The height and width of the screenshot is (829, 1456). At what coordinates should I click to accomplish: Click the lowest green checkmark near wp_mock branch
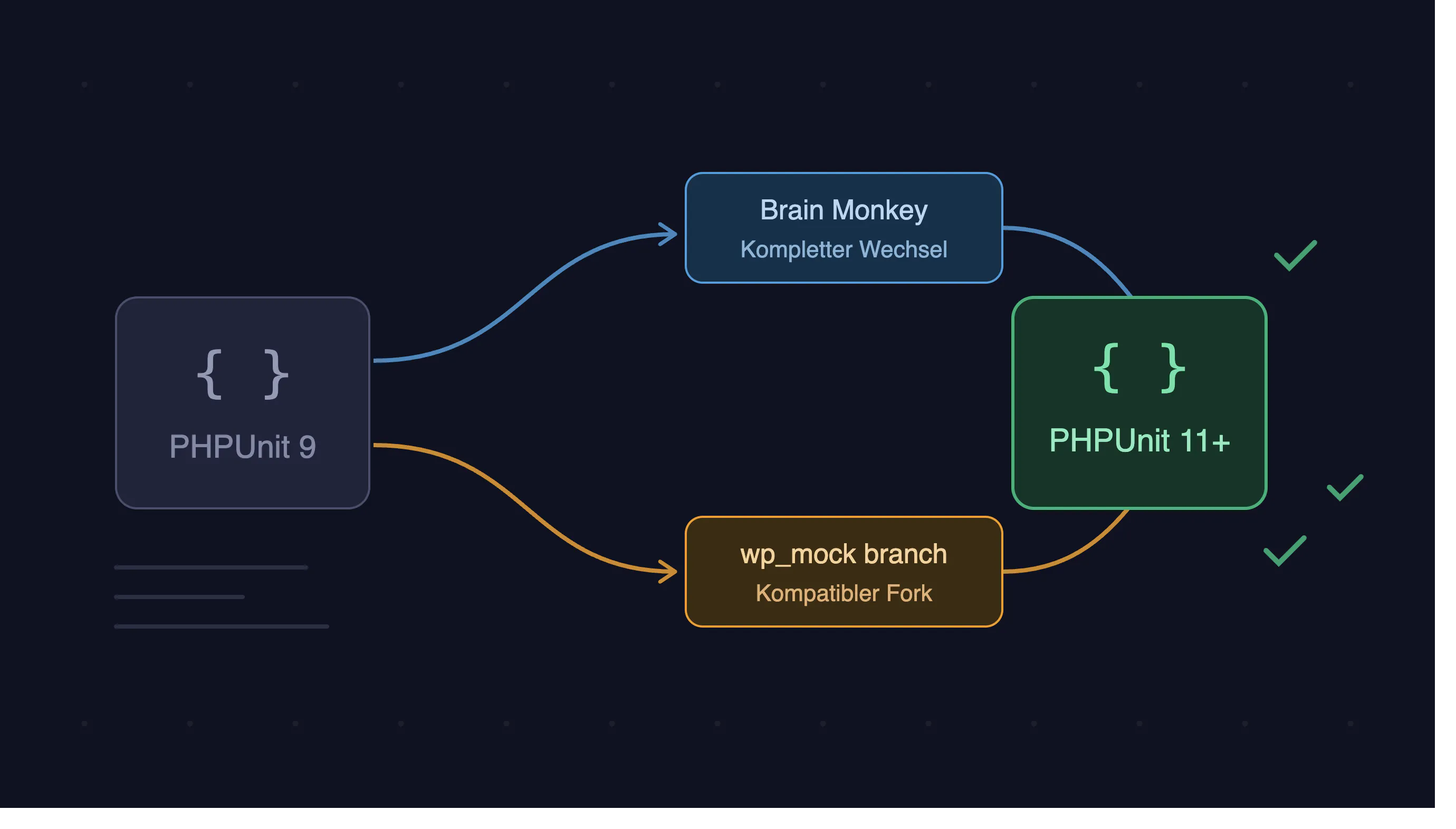click(1285, 551)
